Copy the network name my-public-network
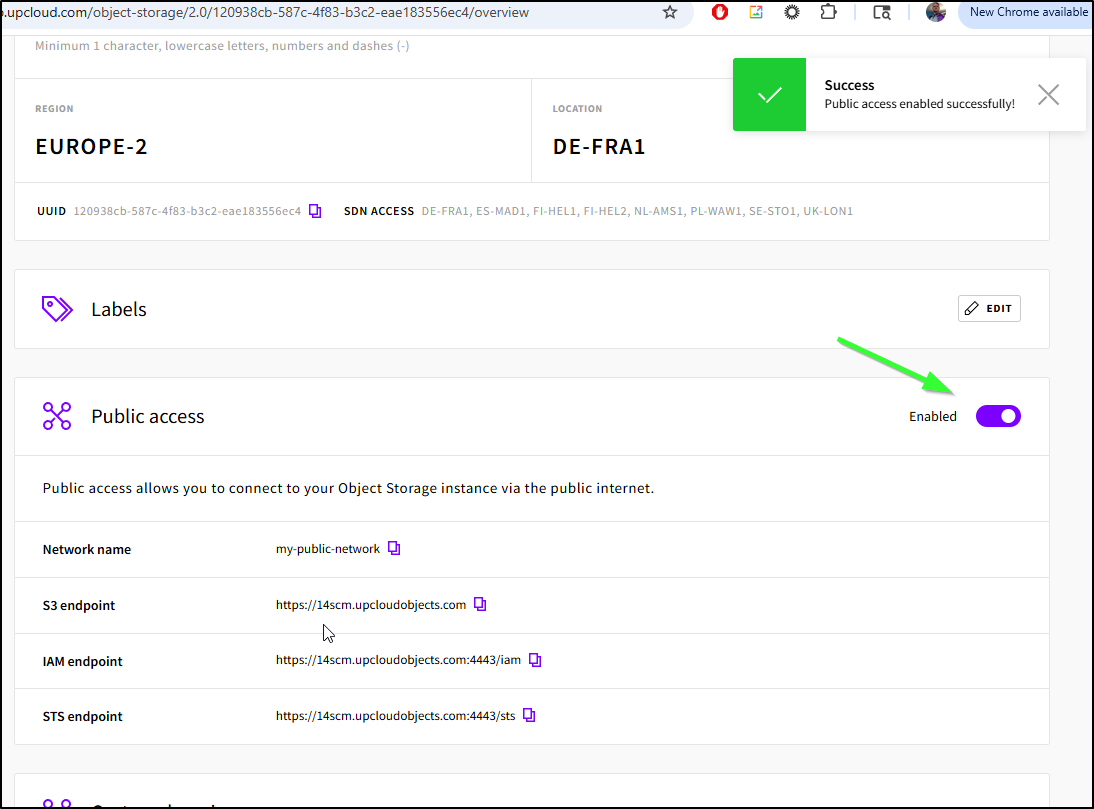 click(x=394, y=548)
